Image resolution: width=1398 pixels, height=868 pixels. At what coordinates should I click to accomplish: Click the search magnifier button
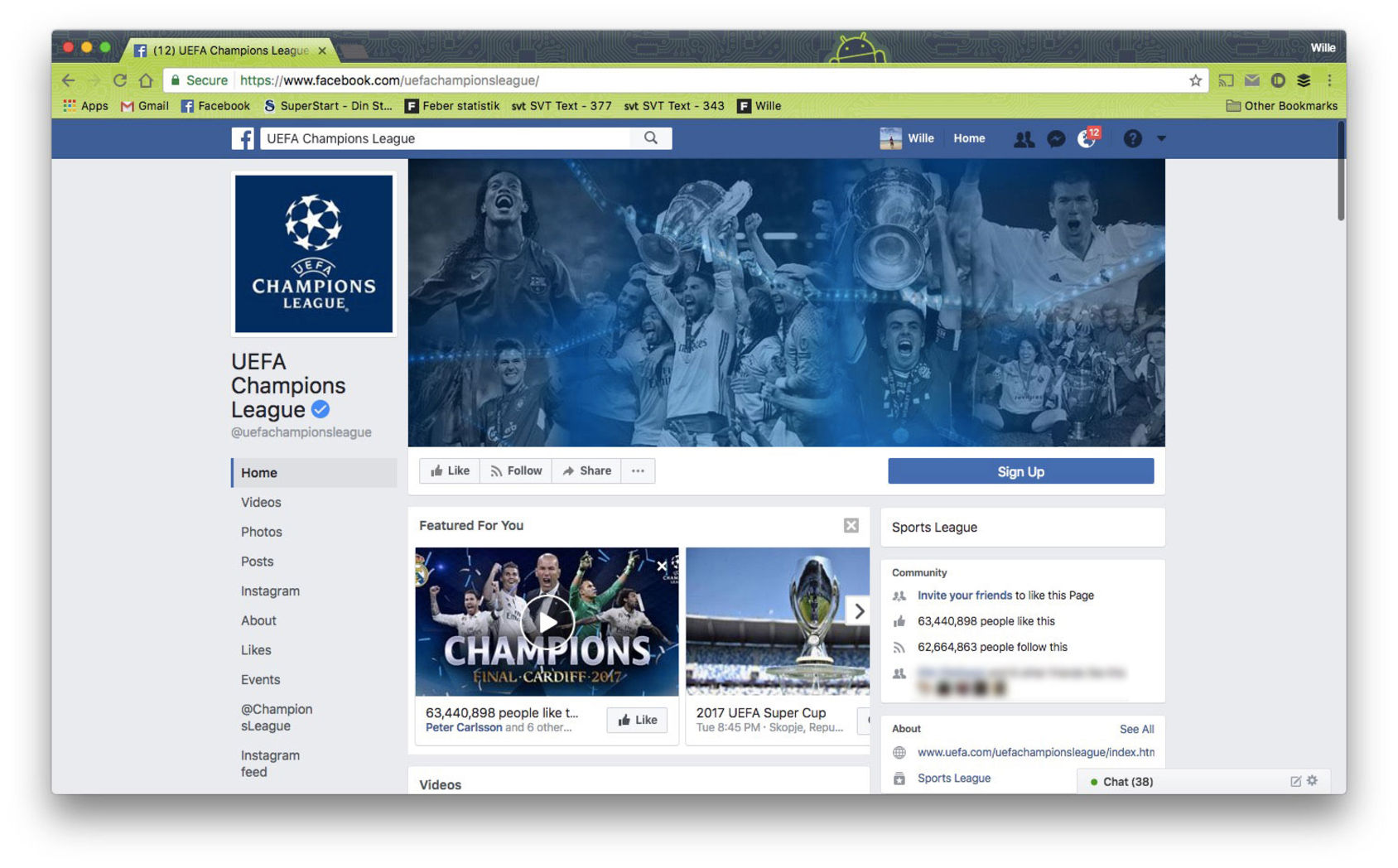pyautogui.click(x=651, y=138)
